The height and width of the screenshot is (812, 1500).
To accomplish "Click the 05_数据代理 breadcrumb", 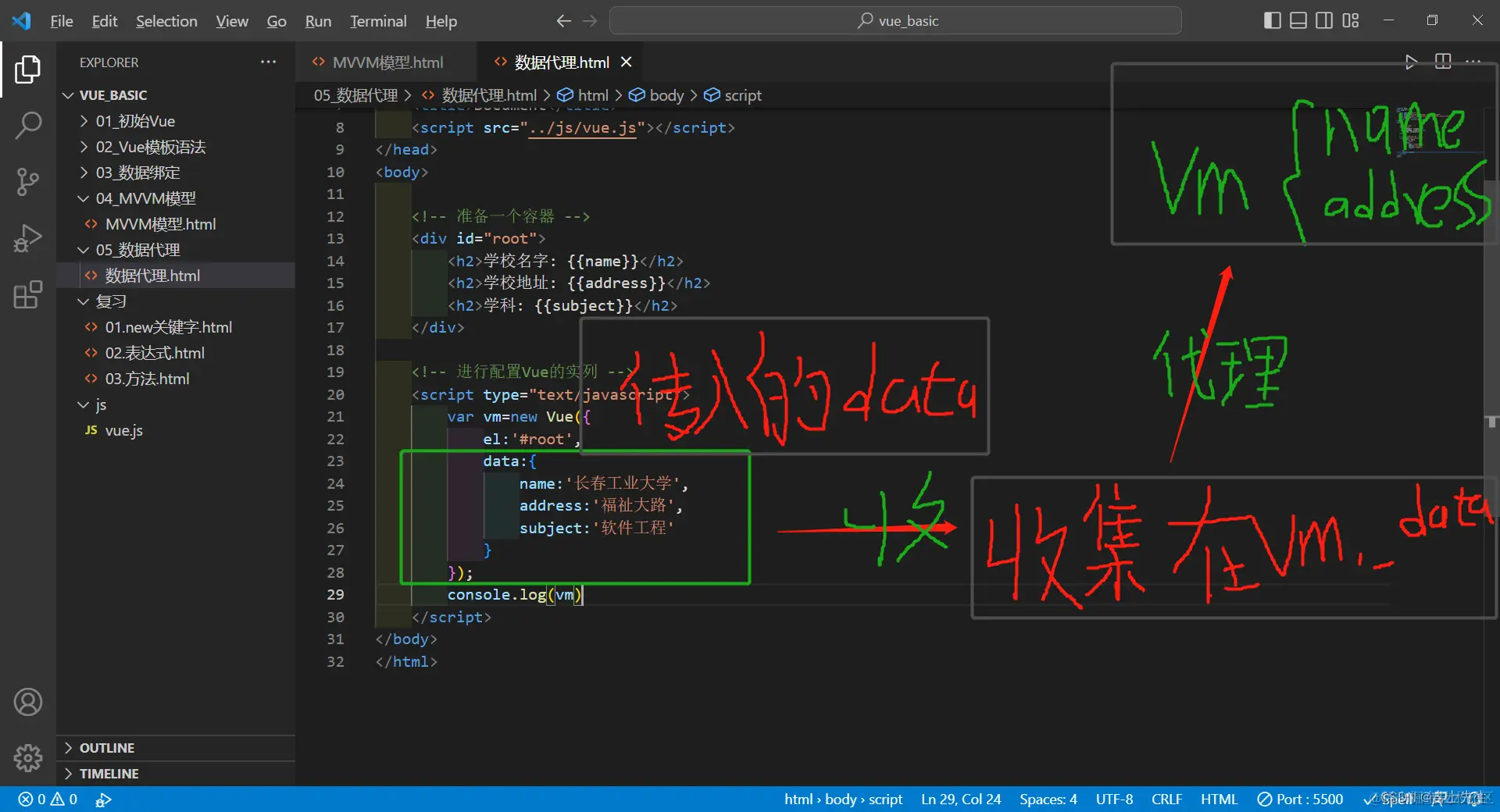I will (355, 95).
